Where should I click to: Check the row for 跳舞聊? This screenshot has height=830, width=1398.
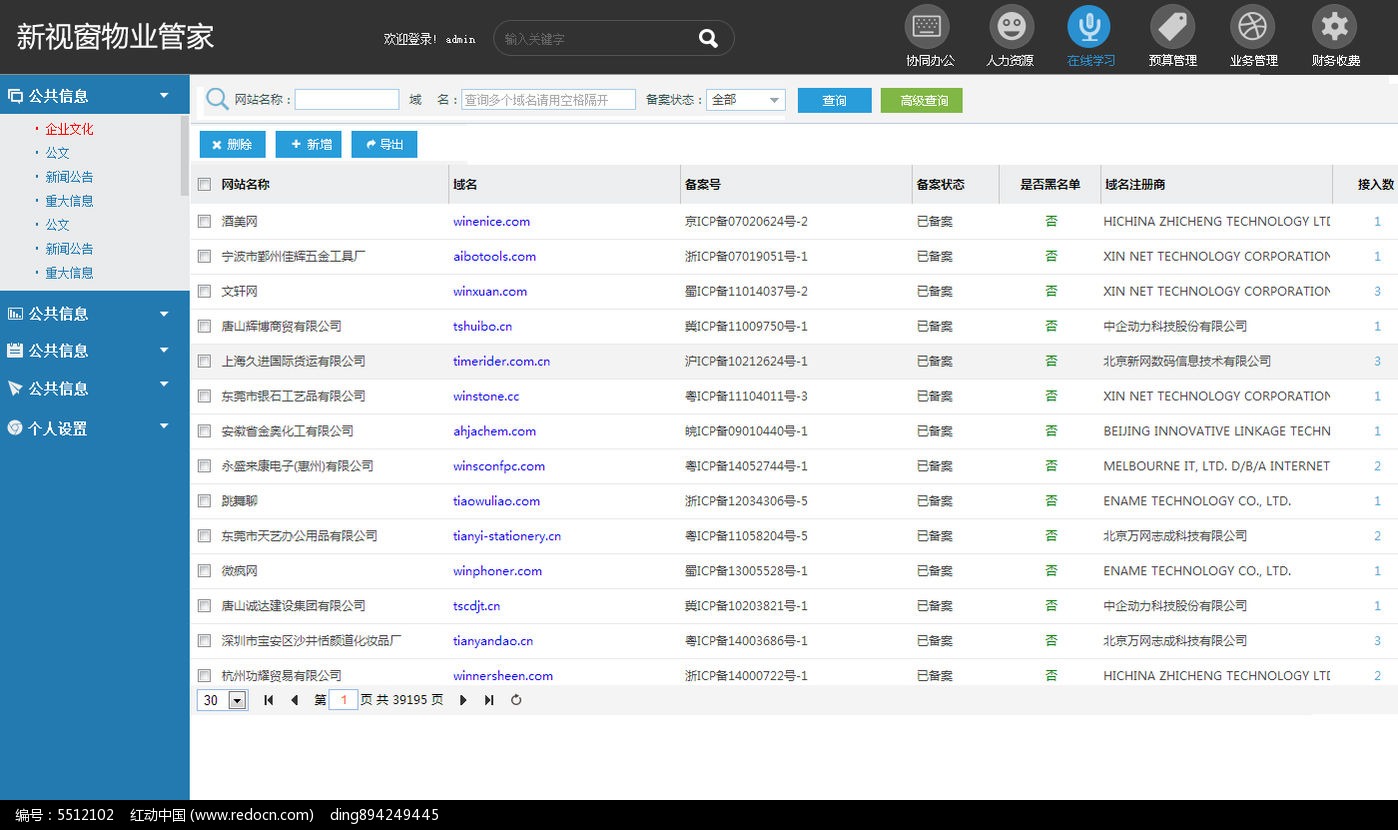click(205, 501)
